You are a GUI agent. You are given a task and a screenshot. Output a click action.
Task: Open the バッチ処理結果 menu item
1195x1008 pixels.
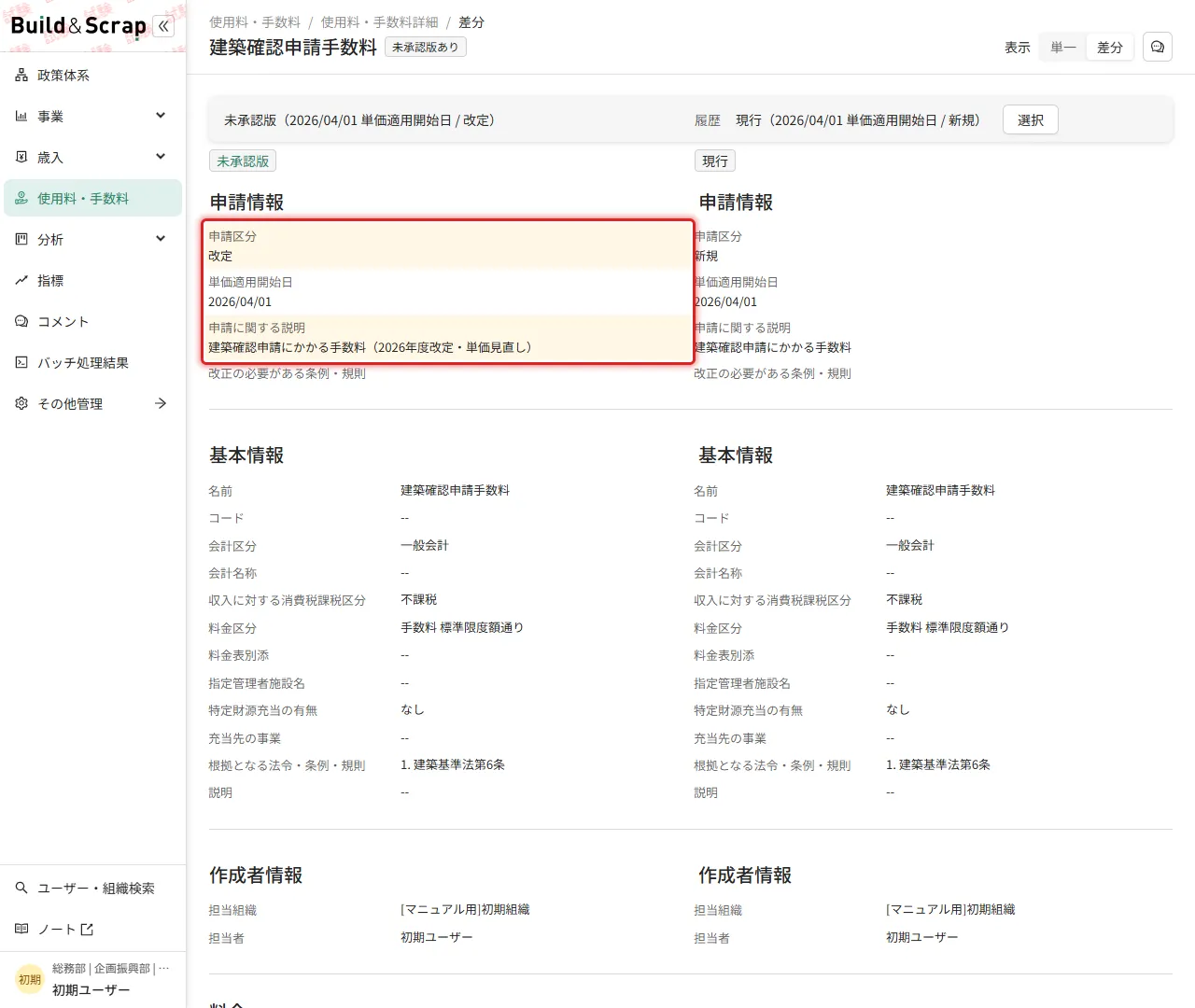[92, 363]
